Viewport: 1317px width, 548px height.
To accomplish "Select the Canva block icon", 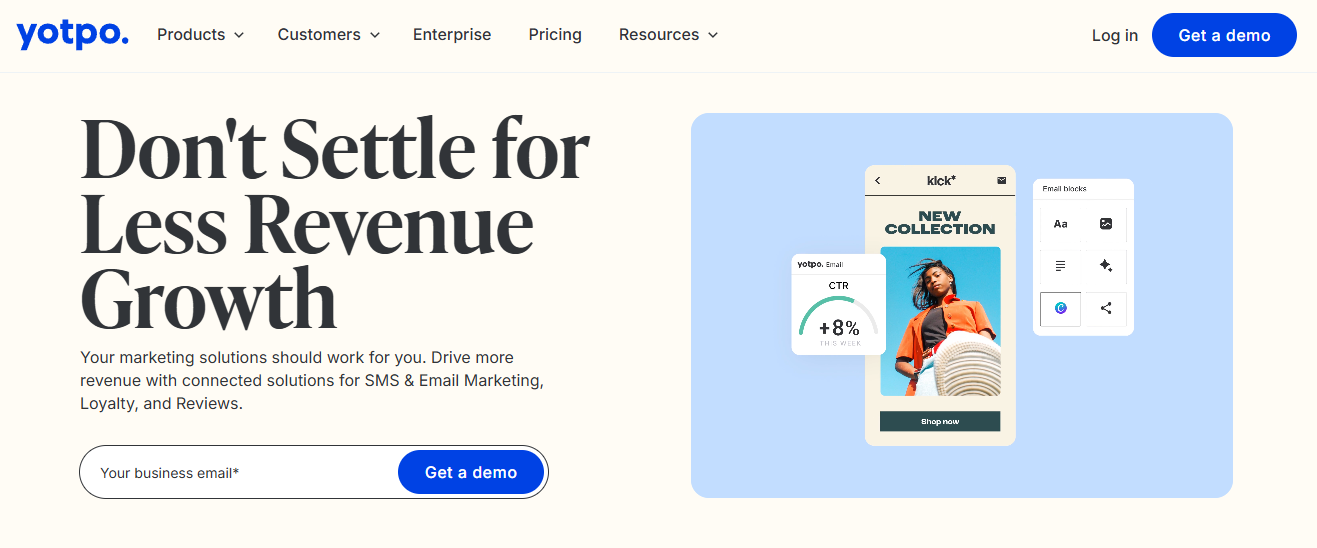I will click(x=1060, y=308).
